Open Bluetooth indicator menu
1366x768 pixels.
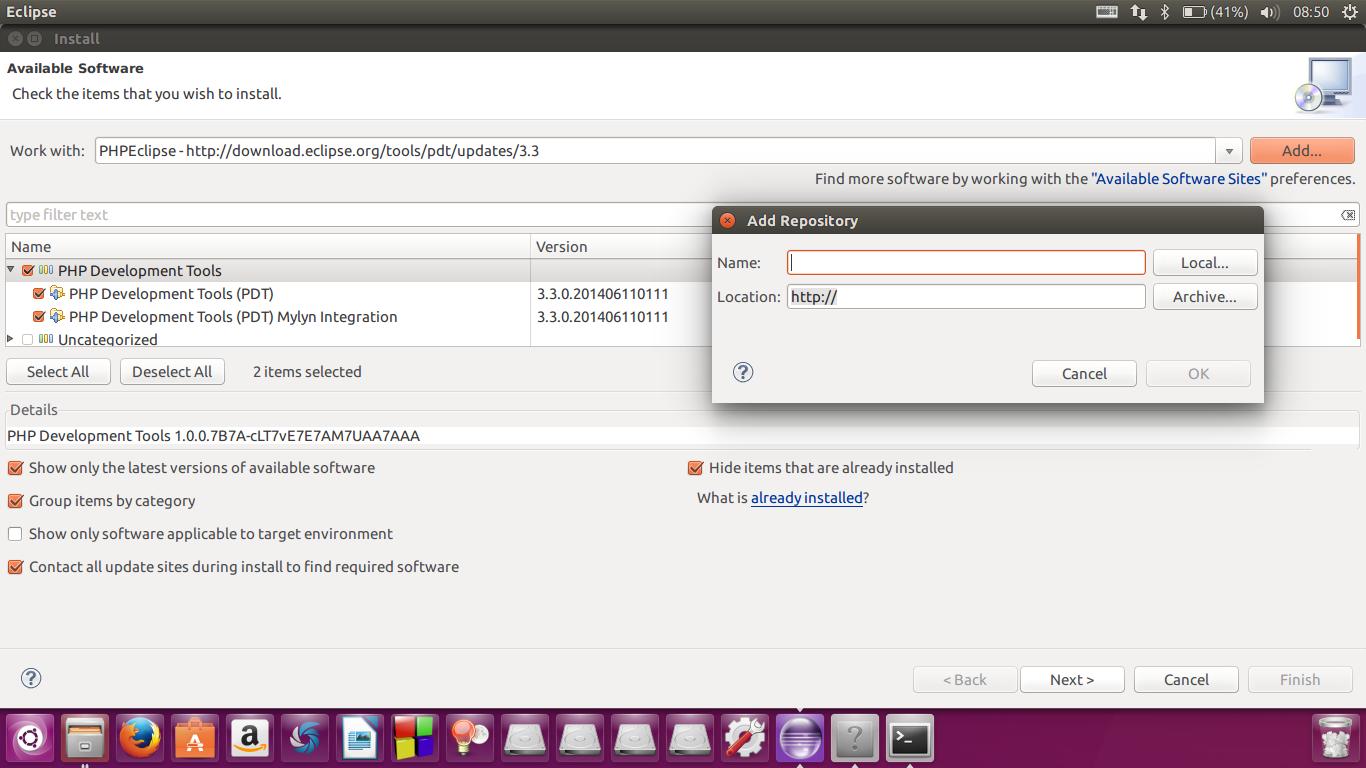[x=1164, y=12]
